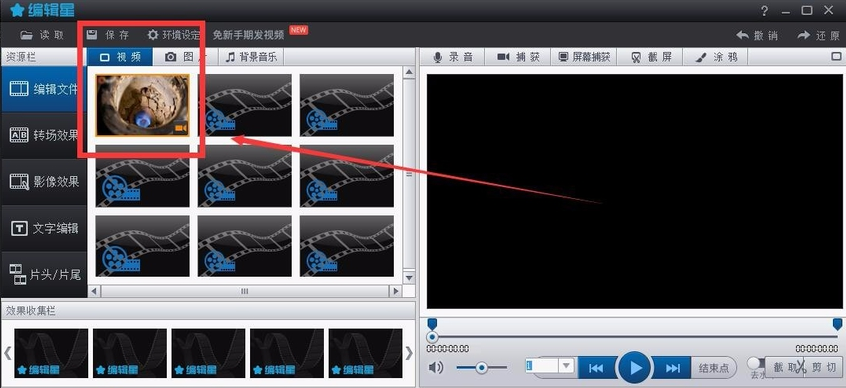The height and width of the screenshot is (388, 846).
Task: Click the volume slider handle
Action: coord(481,367)
